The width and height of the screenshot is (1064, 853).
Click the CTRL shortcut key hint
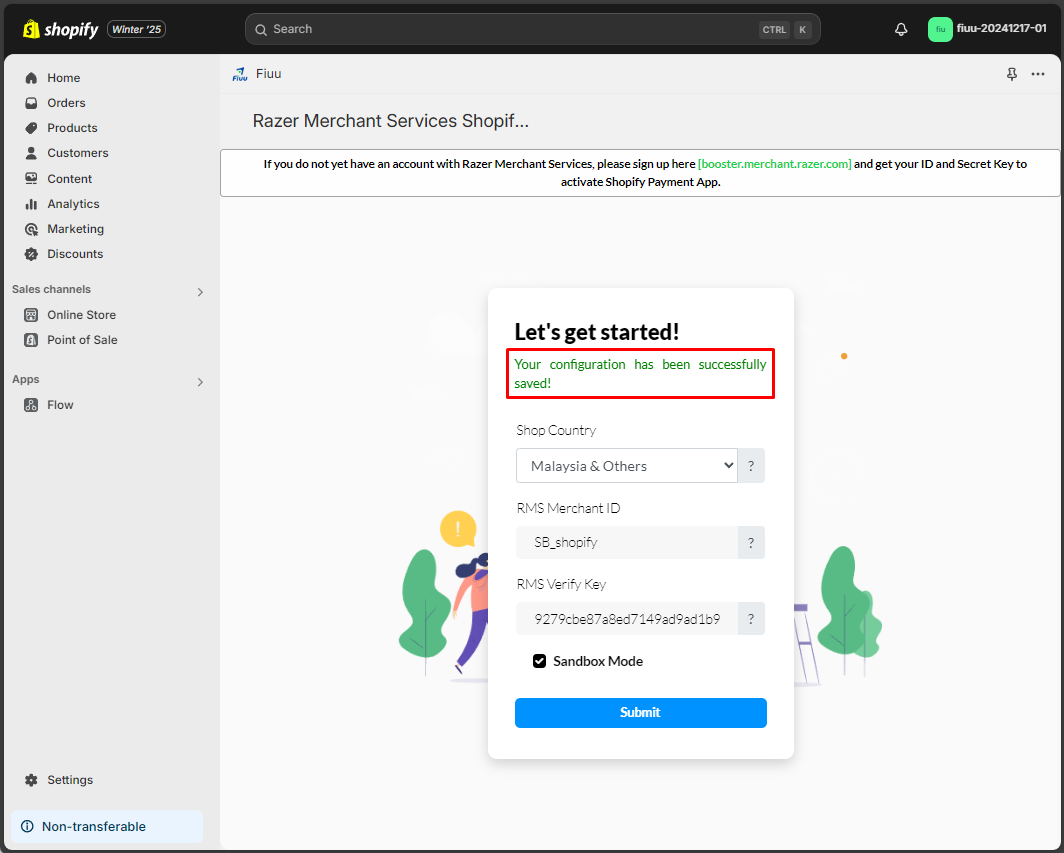coord(774,30)
